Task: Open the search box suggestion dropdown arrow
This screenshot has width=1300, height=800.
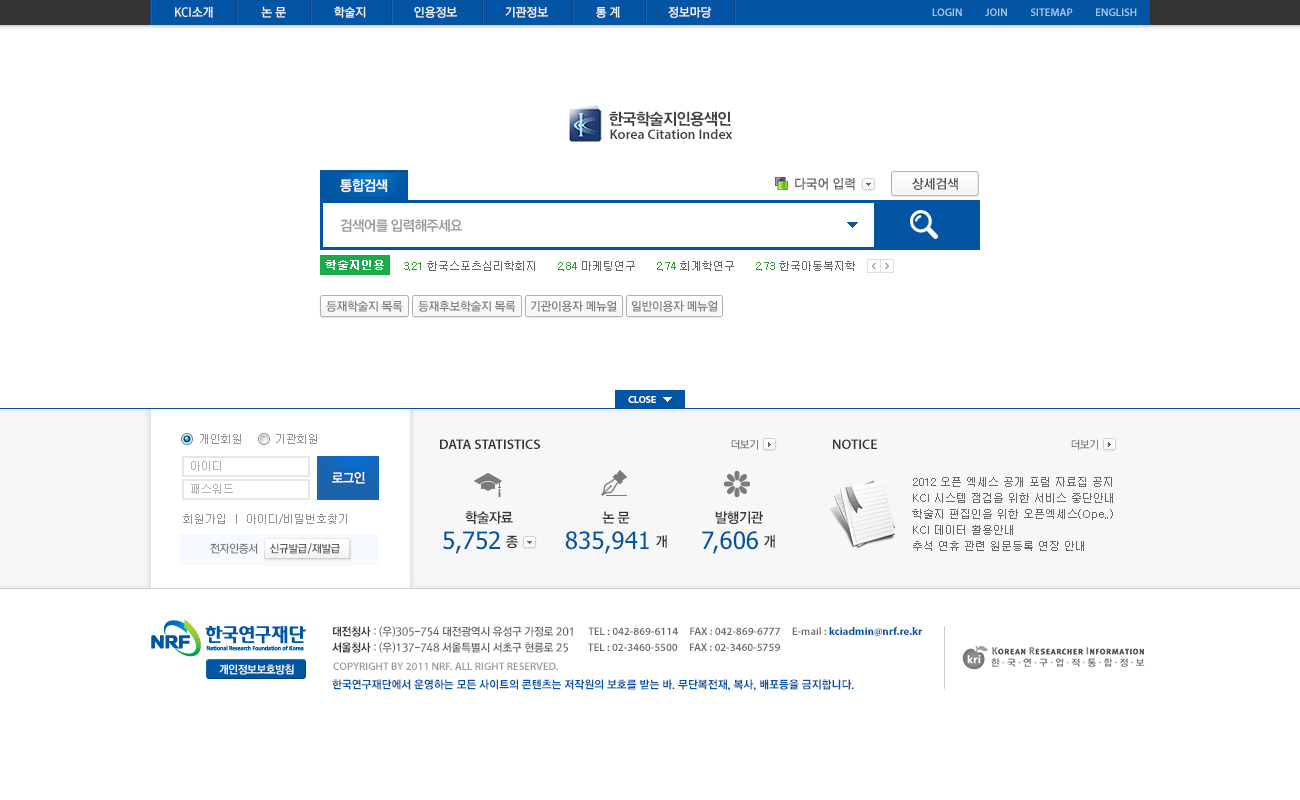Action: point(852,225)
